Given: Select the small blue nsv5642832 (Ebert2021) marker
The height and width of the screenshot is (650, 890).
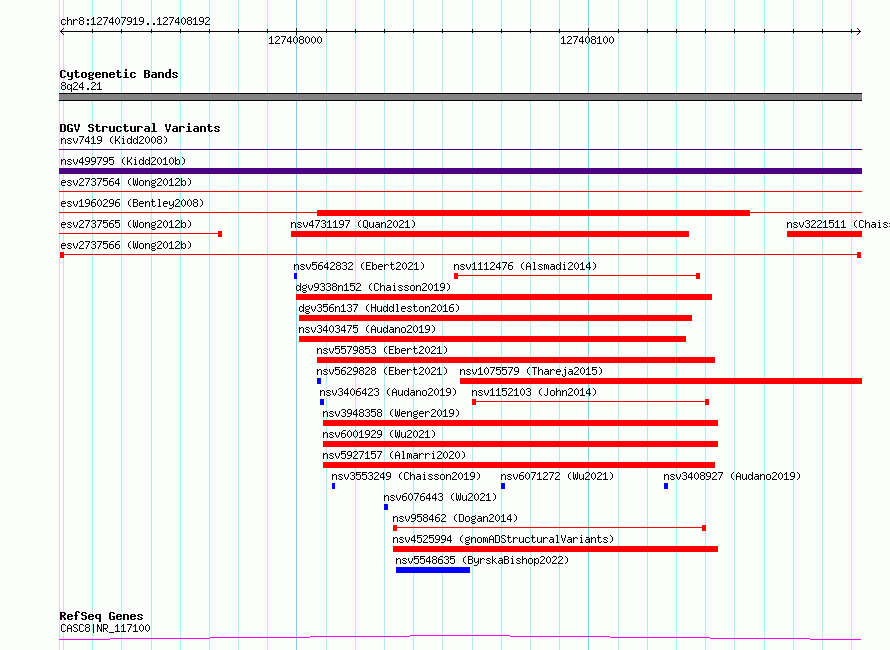Looking at the screenshot, I should (295, 276).
